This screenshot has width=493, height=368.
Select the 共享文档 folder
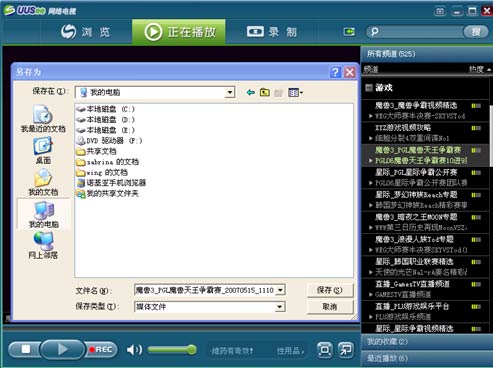tap(96, 151)
